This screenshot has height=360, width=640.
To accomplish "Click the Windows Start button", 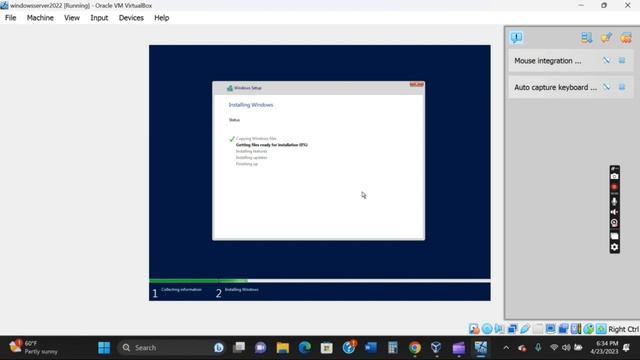I will [x=104, y=348].
